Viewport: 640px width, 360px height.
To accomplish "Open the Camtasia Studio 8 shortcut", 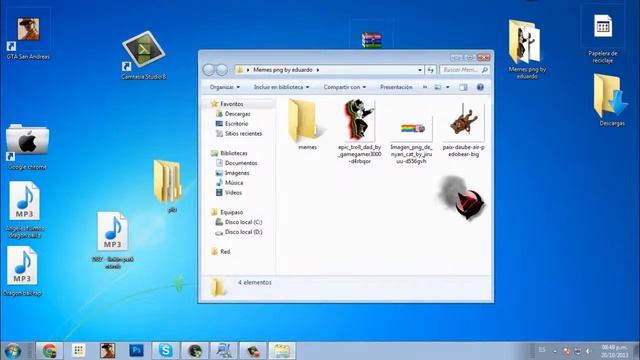I will pyautogui.click(x=143, y=55).
